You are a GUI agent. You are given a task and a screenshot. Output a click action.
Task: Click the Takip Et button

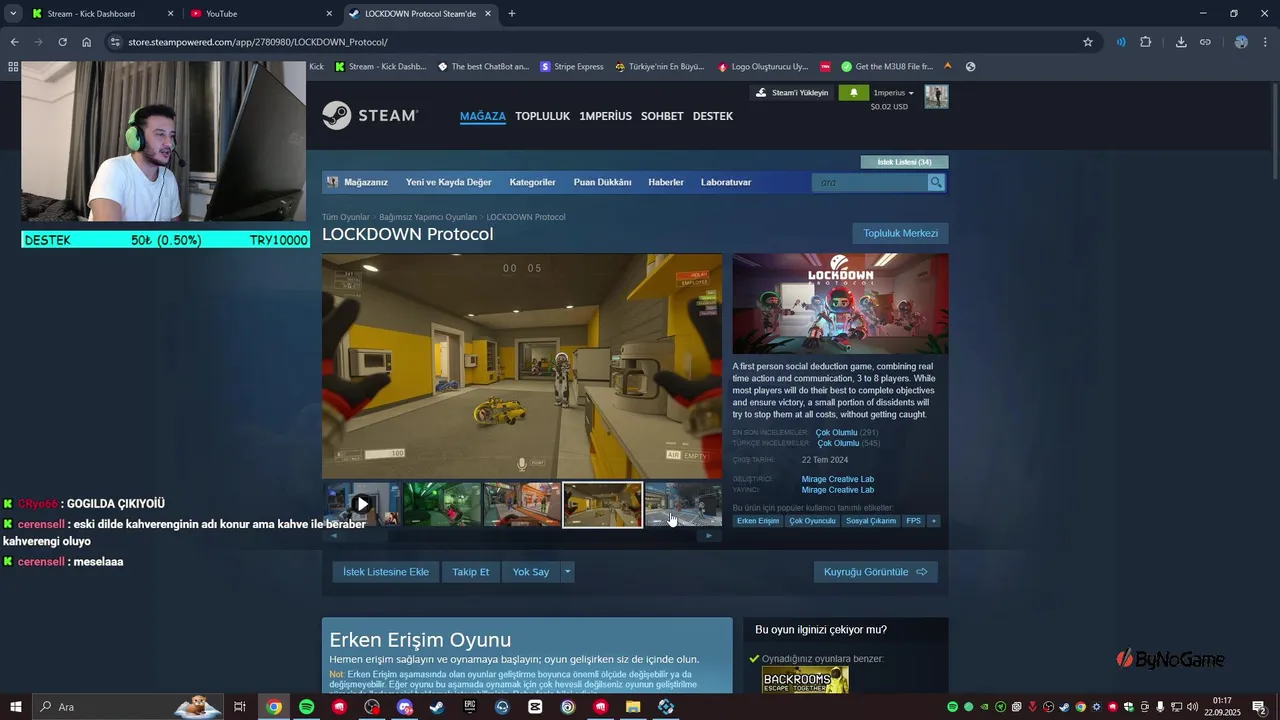click(471, 572)
